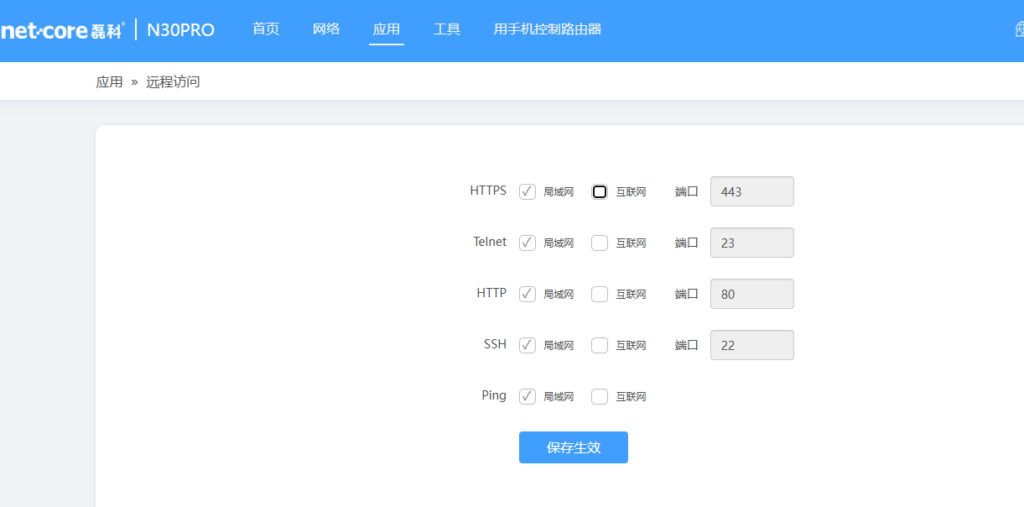This screenshot has height=507, width=1024.
Task: Uncheck Telnet 局域网 checkbox
Action: click(527, 243)
